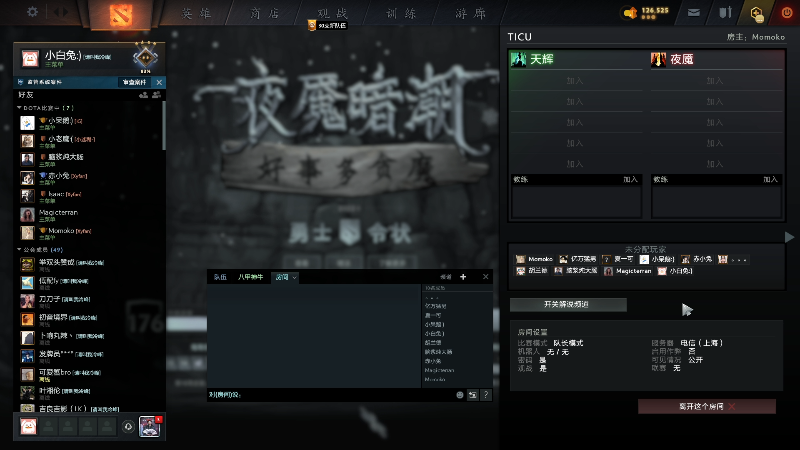Select friend Magicterran in the friends list
Screen dimensions: 800x450
pos(89,214)
